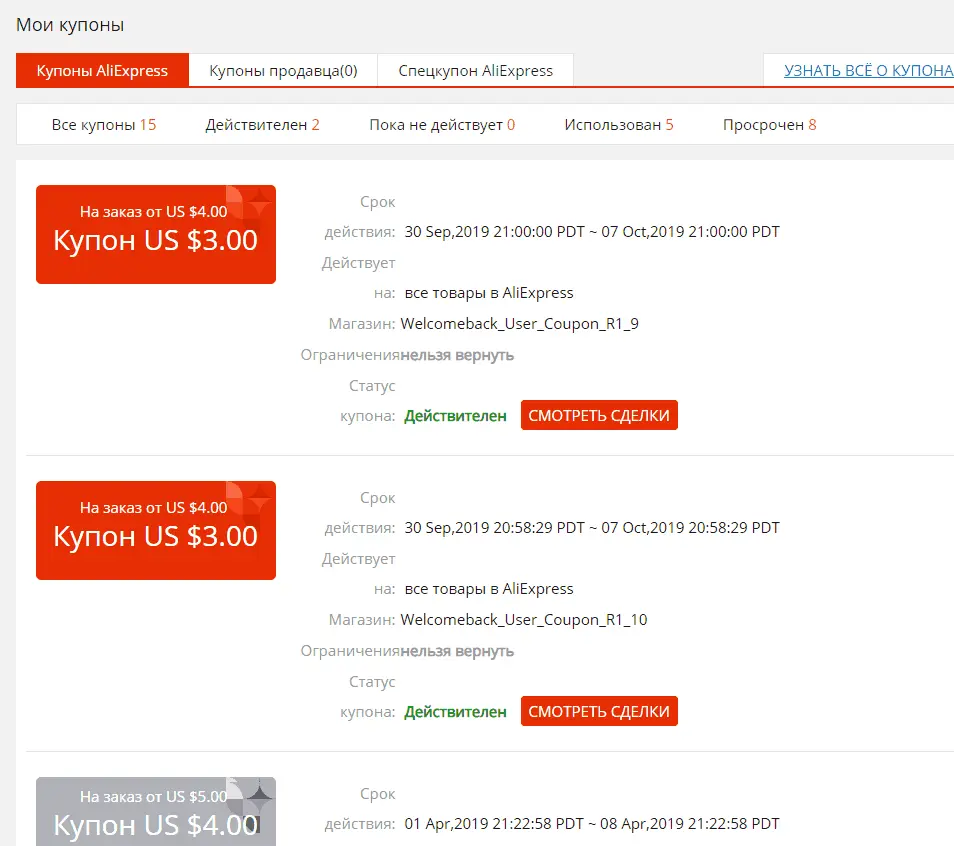Click все товары в AliExpress for R1_10 coupon

pyautogui.click(x=489, y=589)
